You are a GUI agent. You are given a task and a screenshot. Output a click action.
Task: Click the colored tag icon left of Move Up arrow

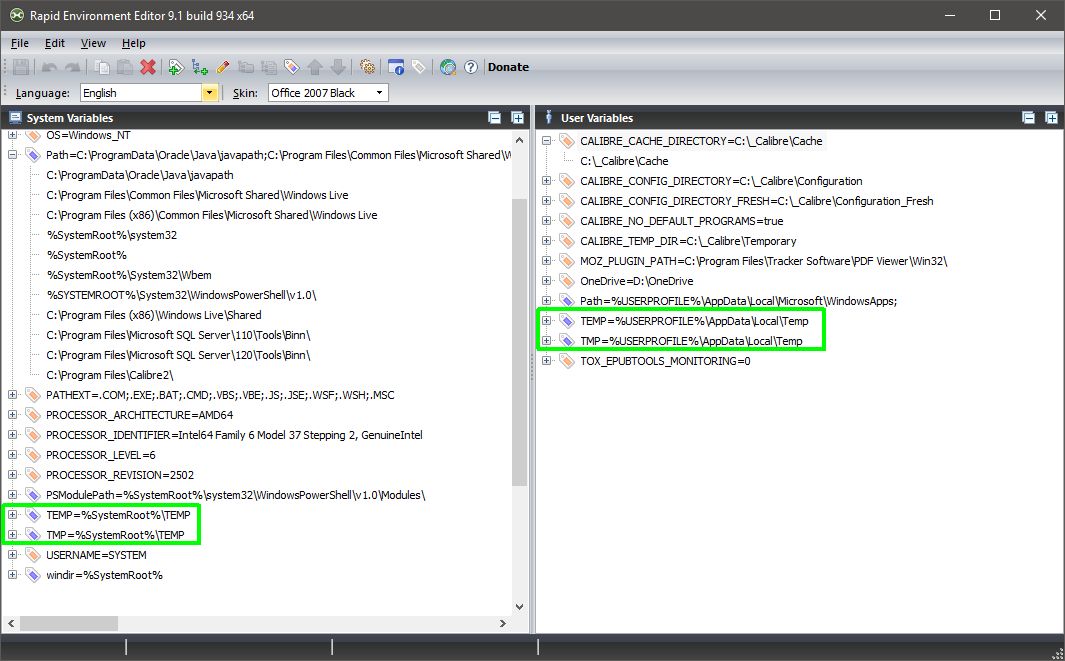tap(291, 67)
